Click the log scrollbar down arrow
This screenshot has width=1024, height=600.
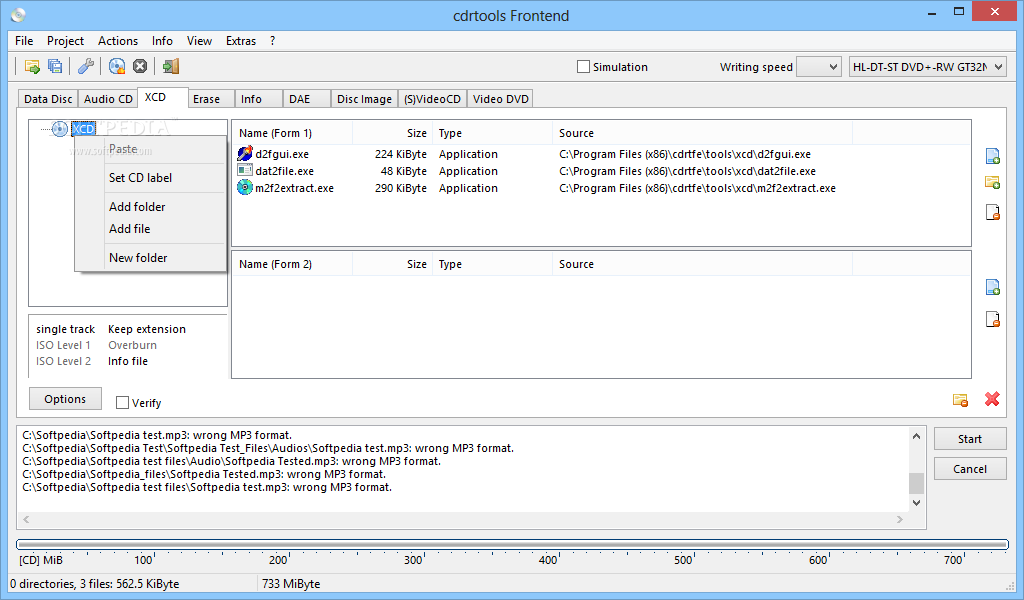[x=916, y=503]
